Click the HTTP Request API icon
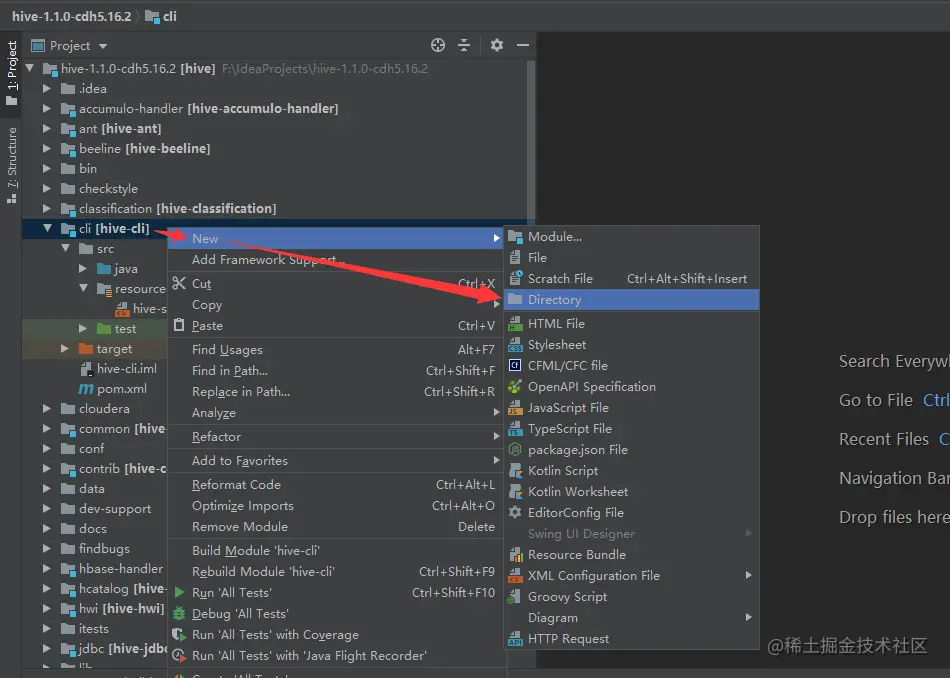This screenshot has height=678, width=950. [x=515, y=639]
